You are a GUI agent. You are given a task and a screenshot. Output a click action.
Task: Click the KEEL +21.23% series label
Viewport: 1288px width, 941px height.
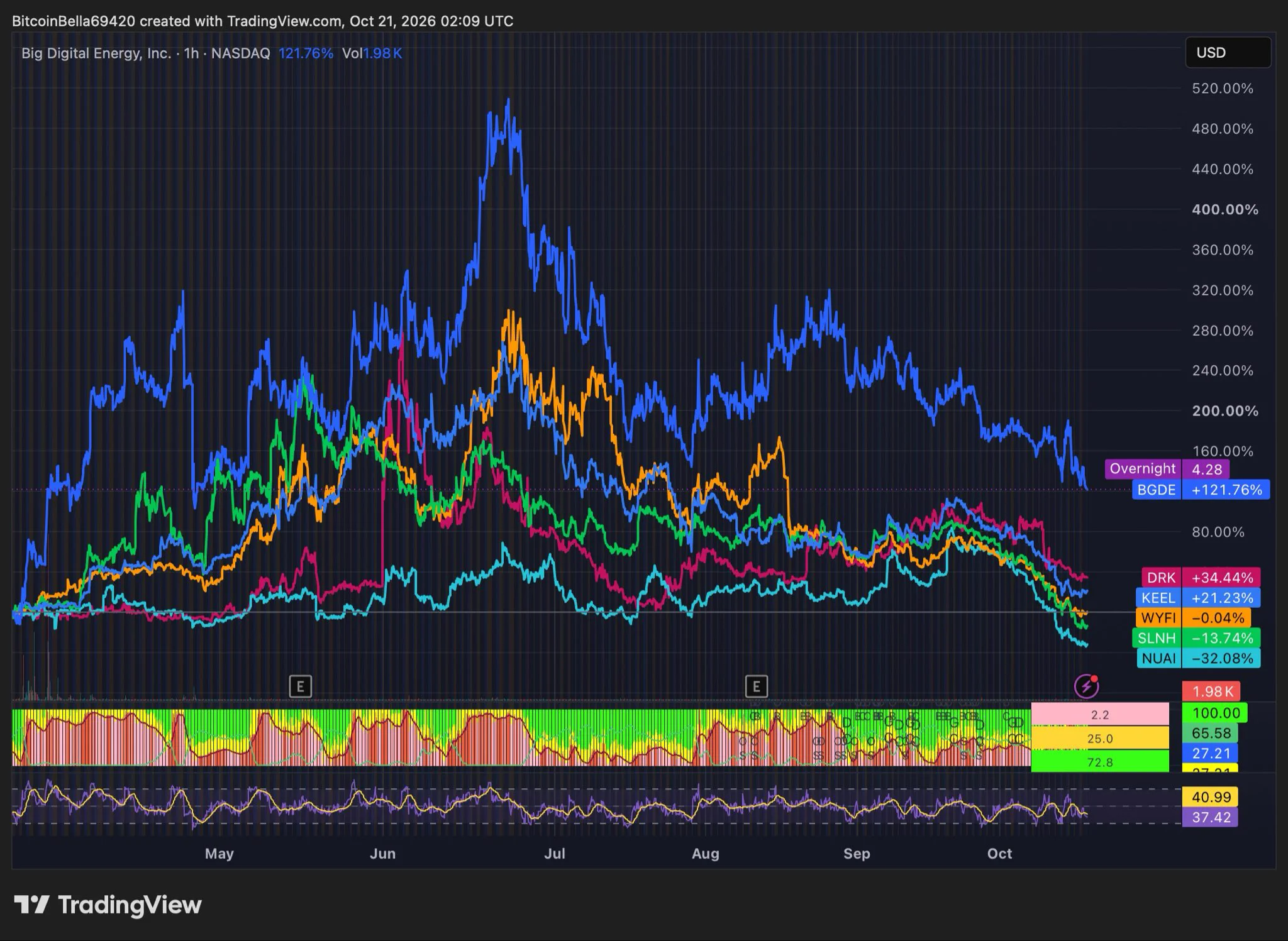click(x=1197, y=598)
